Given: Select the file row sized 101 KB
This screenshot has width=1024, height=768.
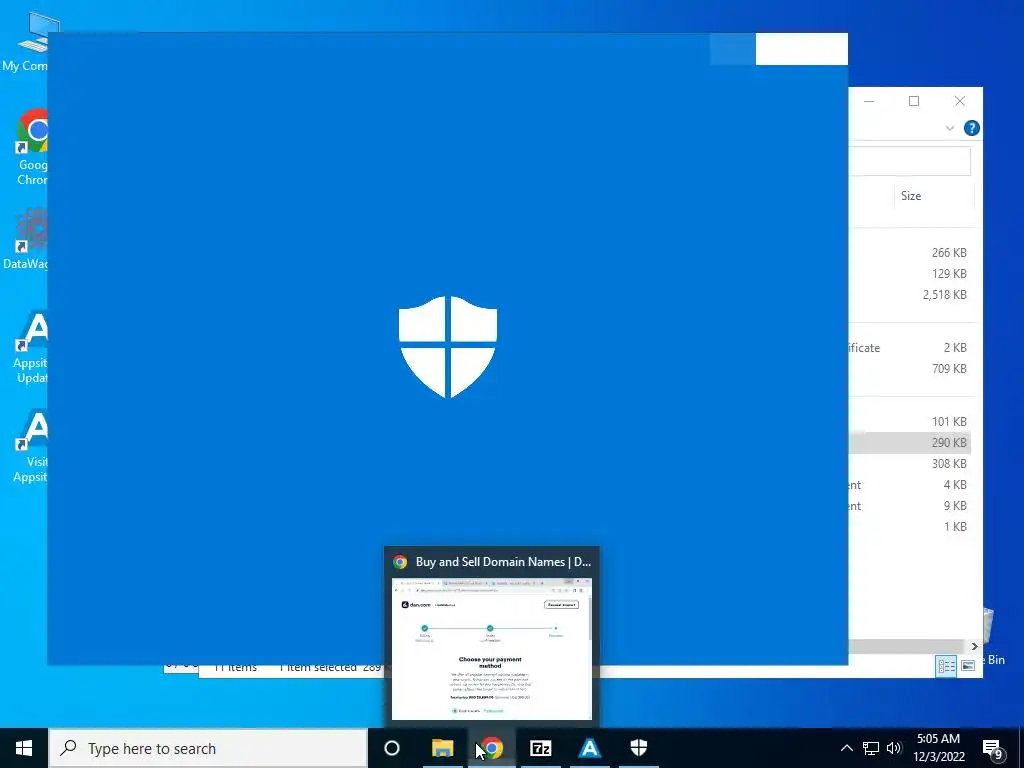Looking at the screenshot, I should [x=909, y=422].
